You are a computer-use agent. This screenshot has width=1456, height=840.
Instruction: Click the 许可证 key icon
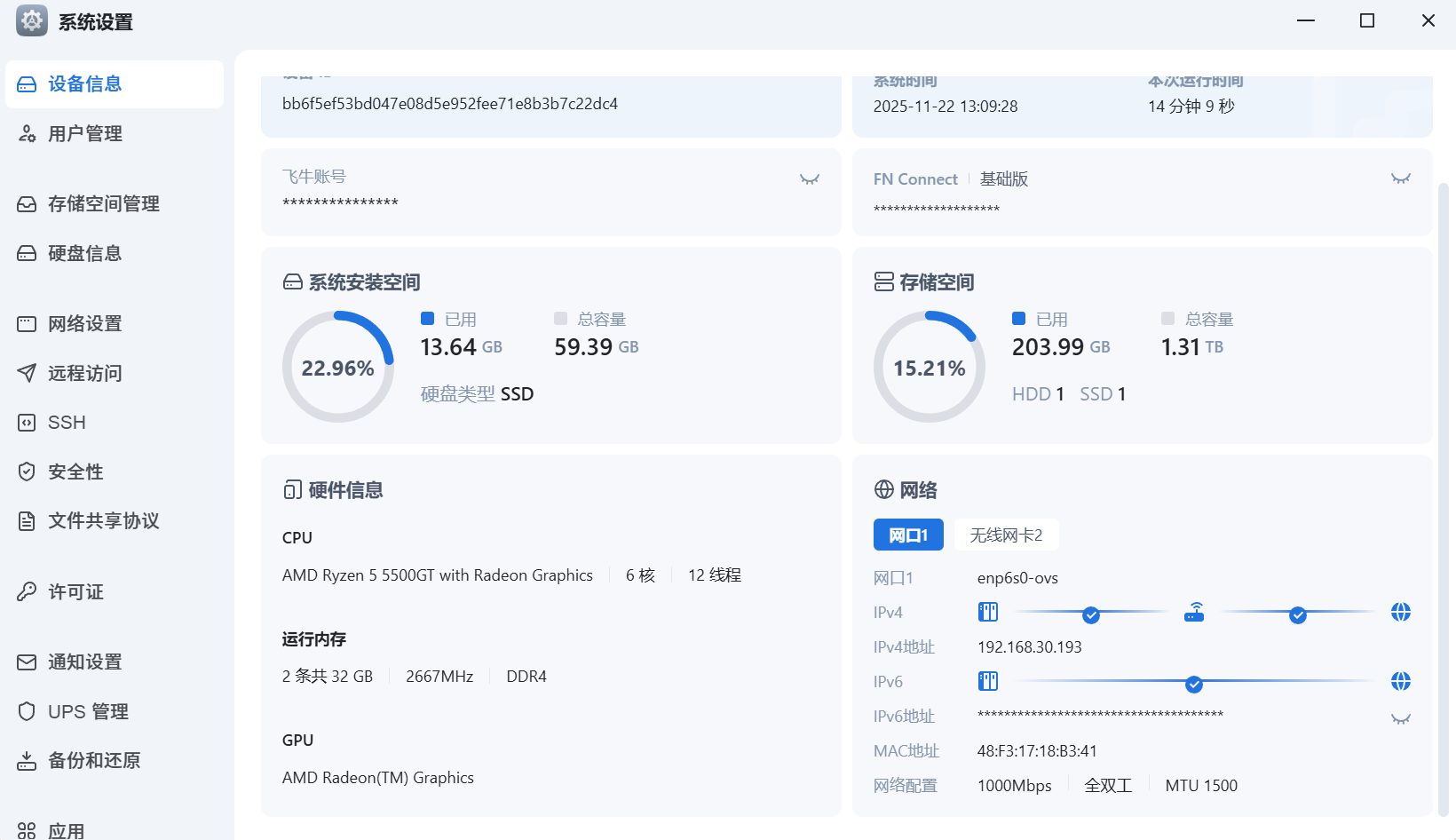27,591
